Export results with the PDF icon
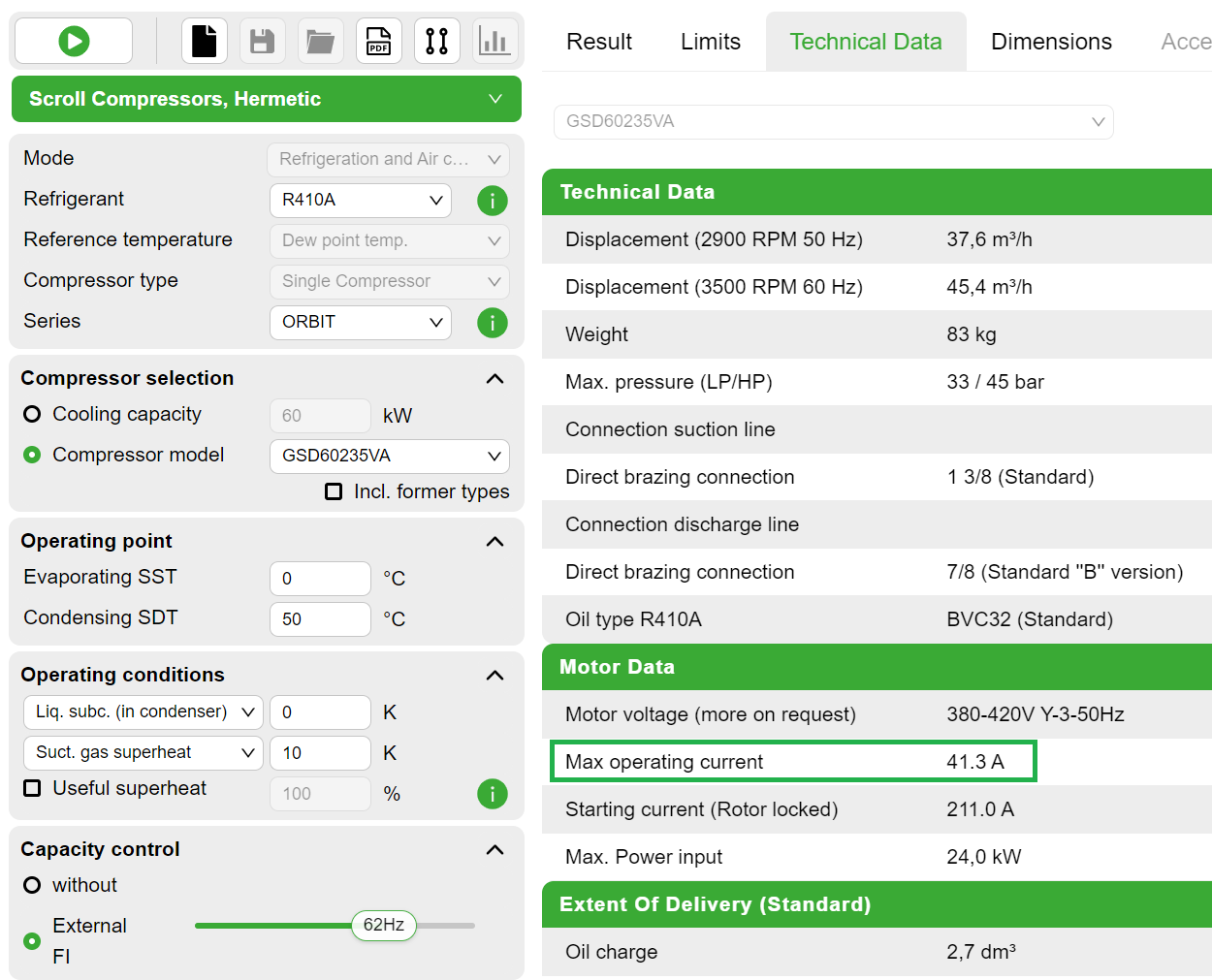The height and width of the screenshot is (980, 1212). pyautogui.click(x=378, y=41)
